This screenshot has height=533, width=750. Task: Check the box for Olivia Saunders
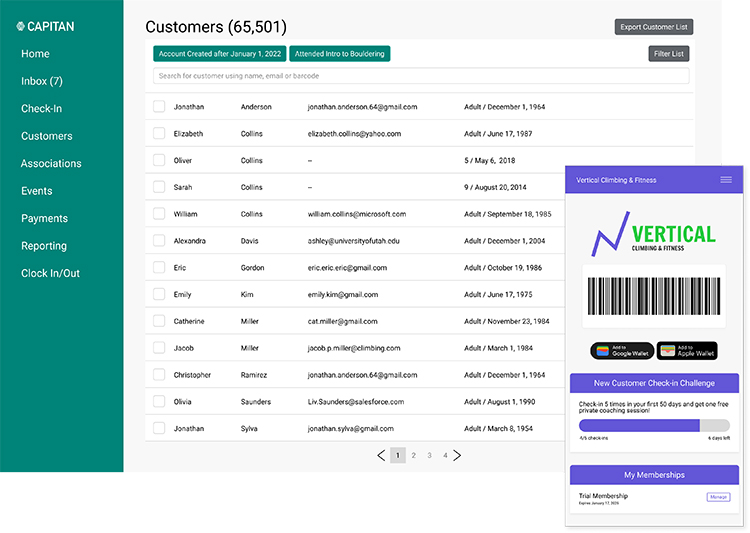coord(159,402)
